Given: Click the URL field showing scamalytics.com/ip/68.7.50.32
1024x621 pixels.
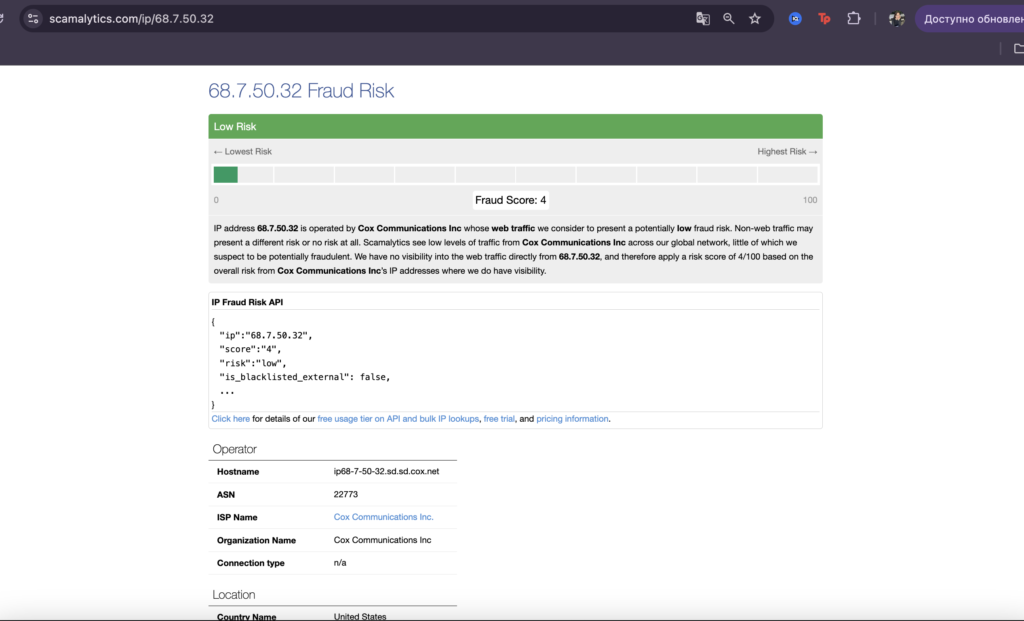Looking at the screenshot, I should [131, 19].
